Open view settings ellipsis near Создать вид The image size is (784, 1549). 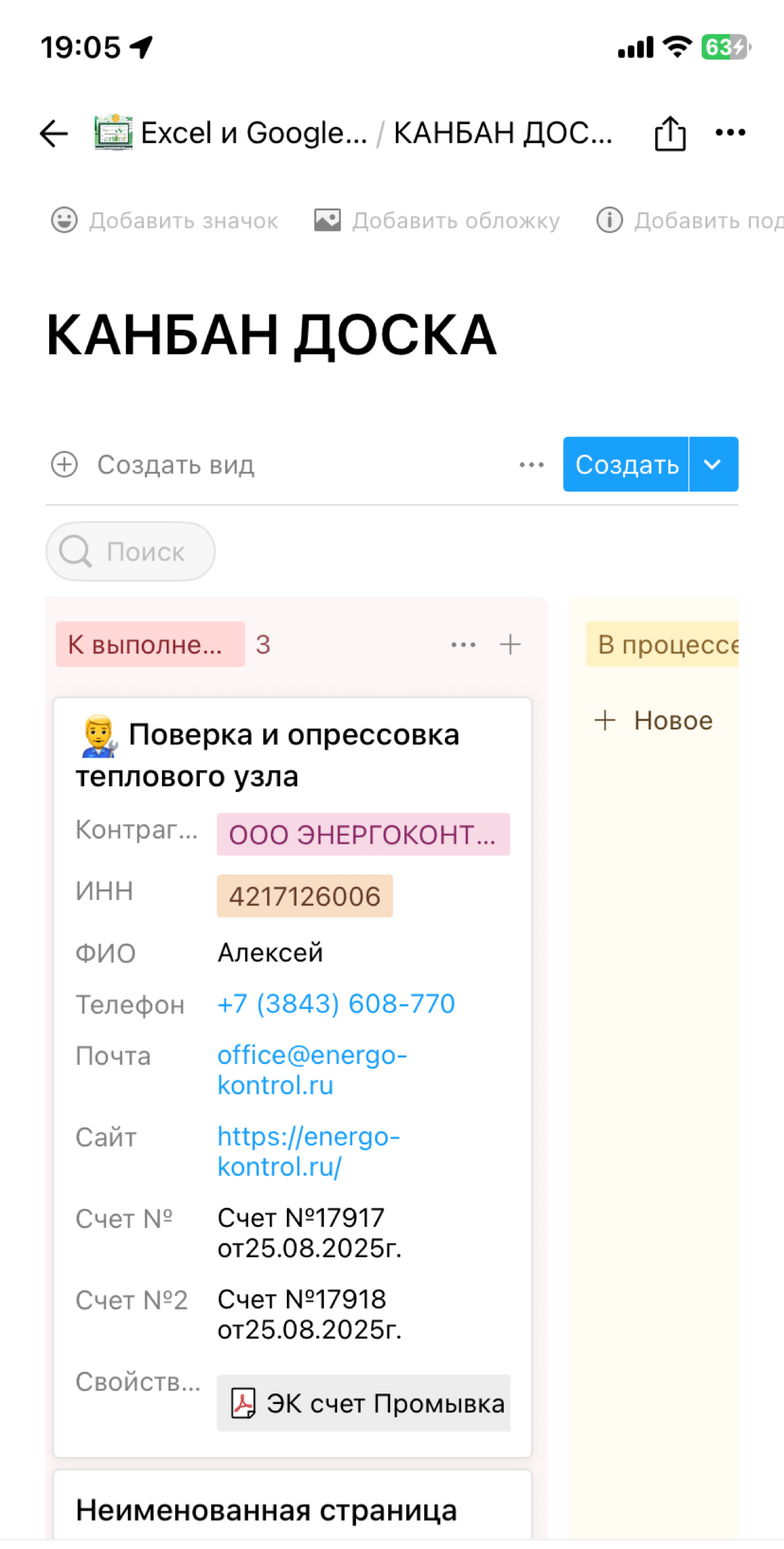[531, 465]
